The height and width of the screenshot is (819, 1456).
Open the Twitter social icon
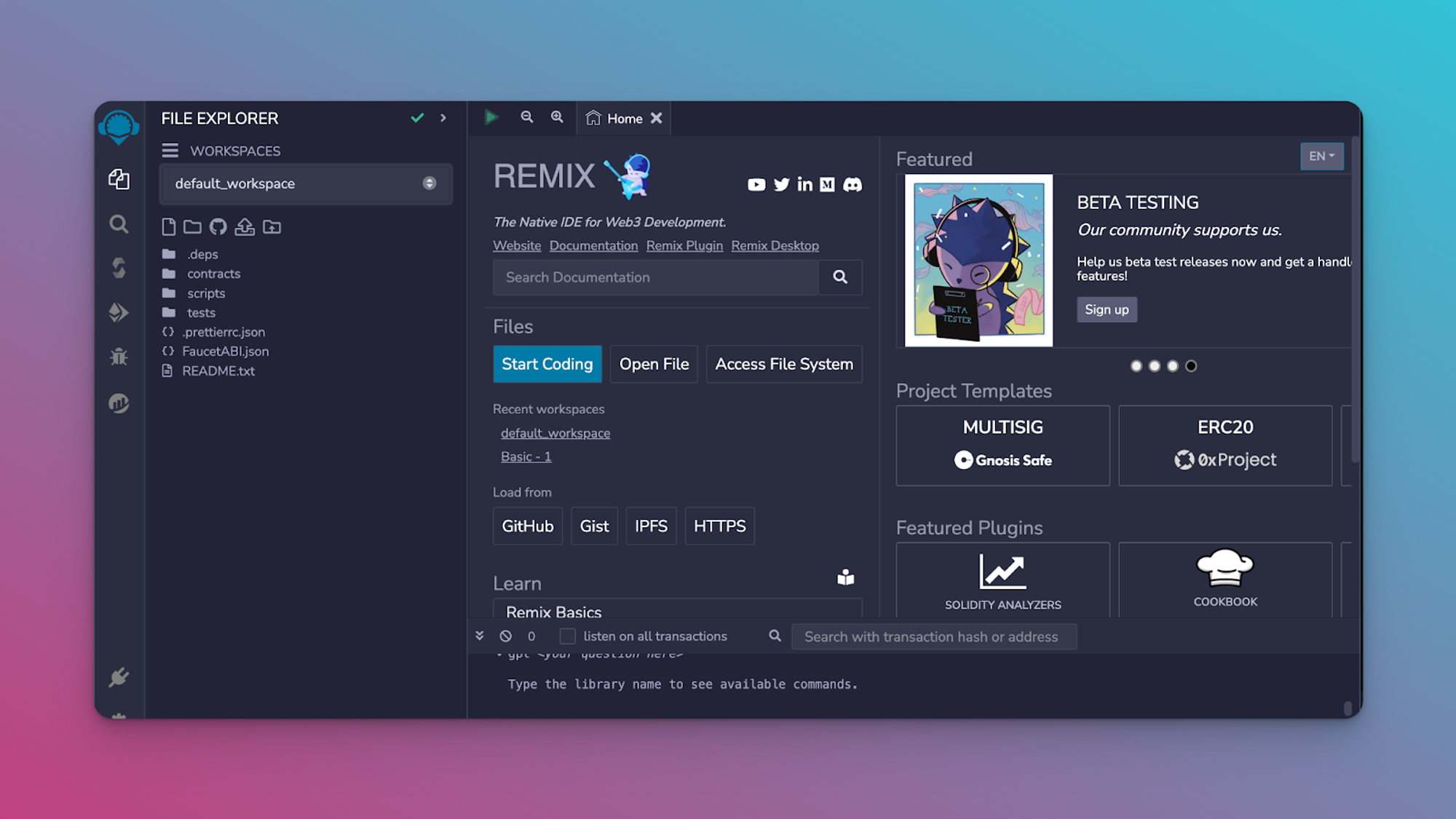point(781,185)
